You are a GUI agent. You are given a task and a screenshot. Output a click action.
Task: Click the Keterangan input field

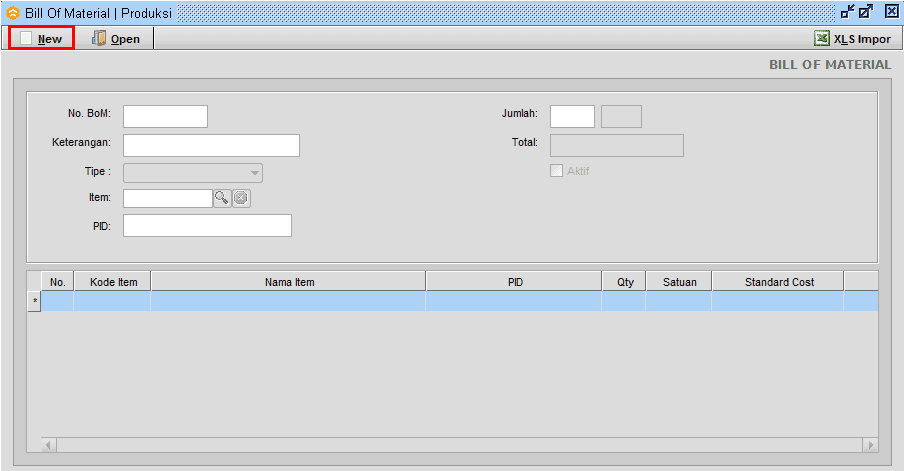(212, 145)
